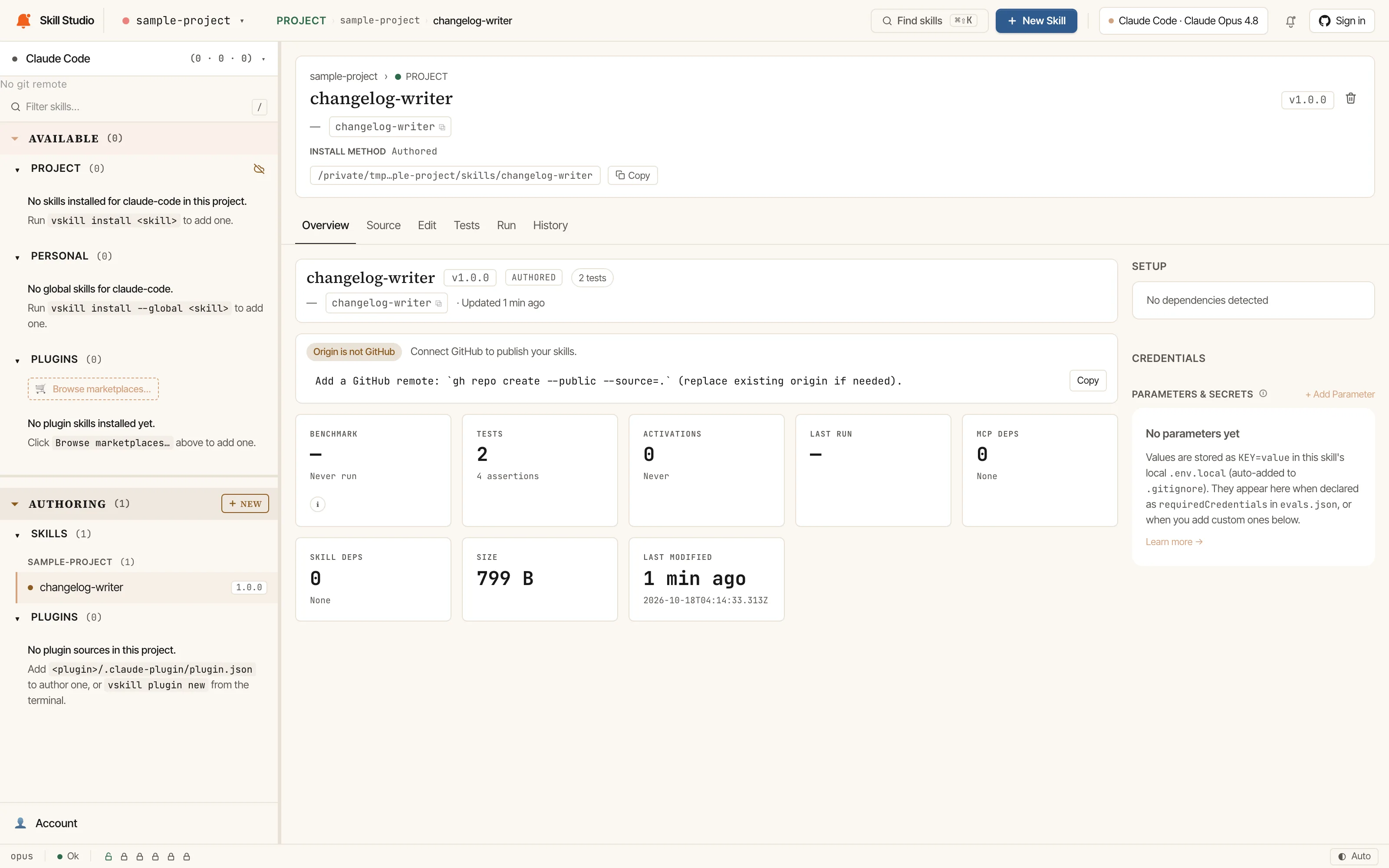
Task: Click the New Skill button
Action: click(1036, 21)
